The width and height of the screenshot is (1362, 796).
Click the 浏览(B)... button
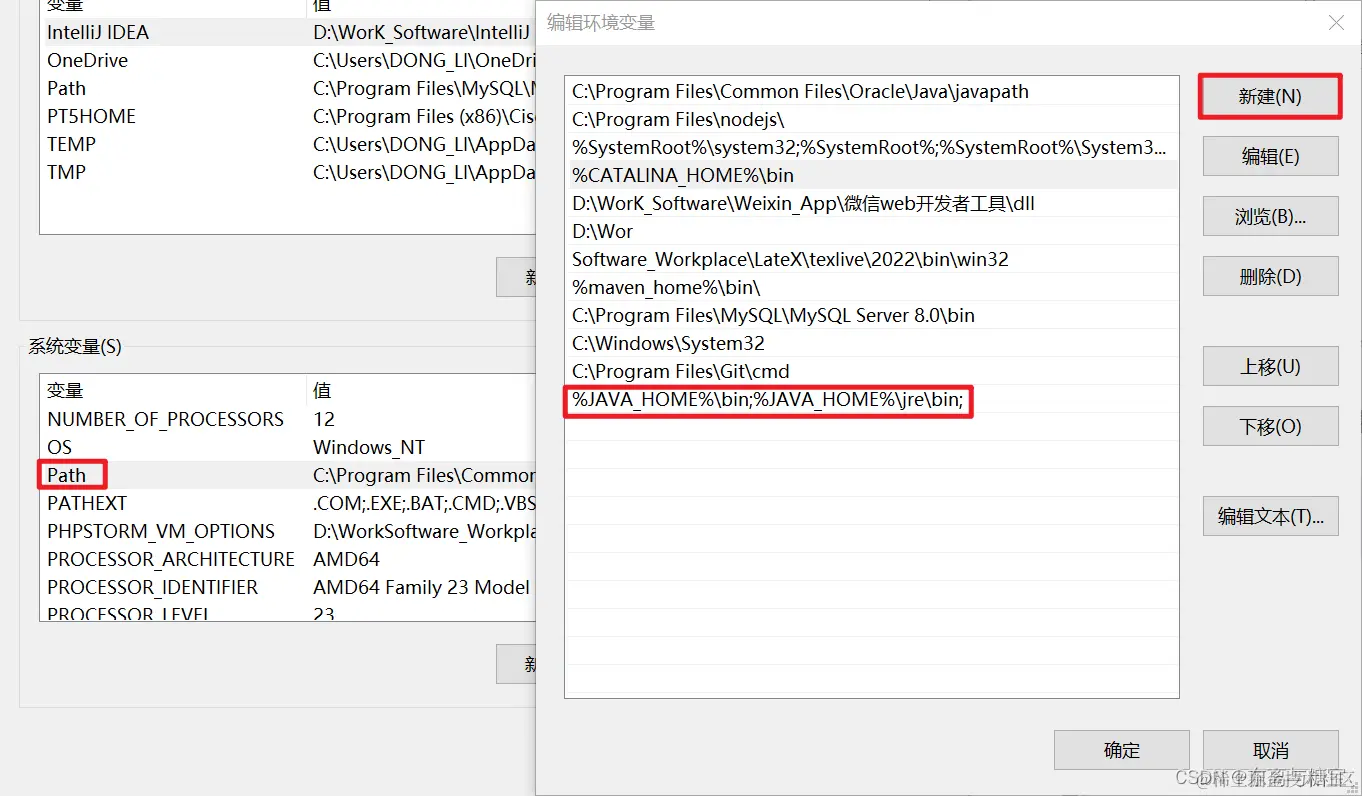click(1270, 216)
